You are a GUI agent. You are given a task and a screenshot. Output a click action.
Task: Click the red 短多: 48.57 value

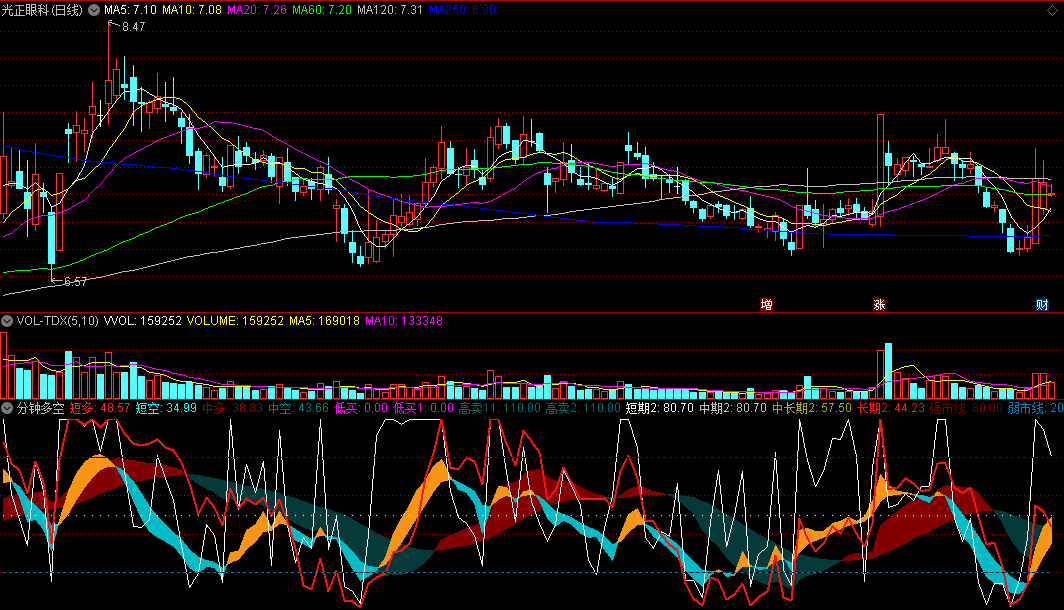(x=100, y=408)
